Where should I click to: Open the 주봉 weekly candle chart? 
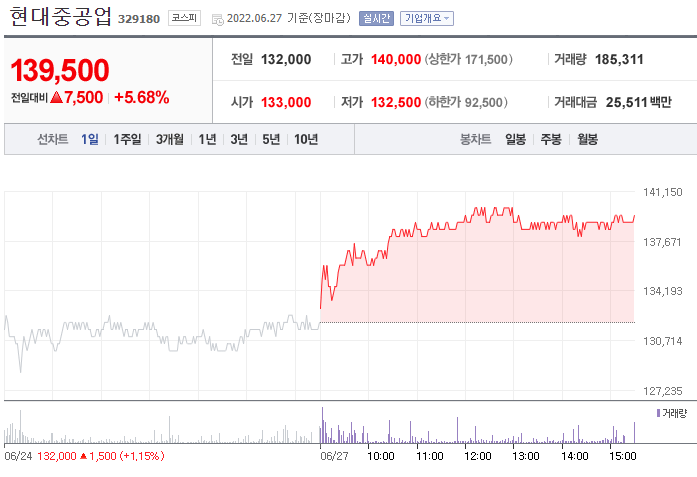[x=551, y=140]
